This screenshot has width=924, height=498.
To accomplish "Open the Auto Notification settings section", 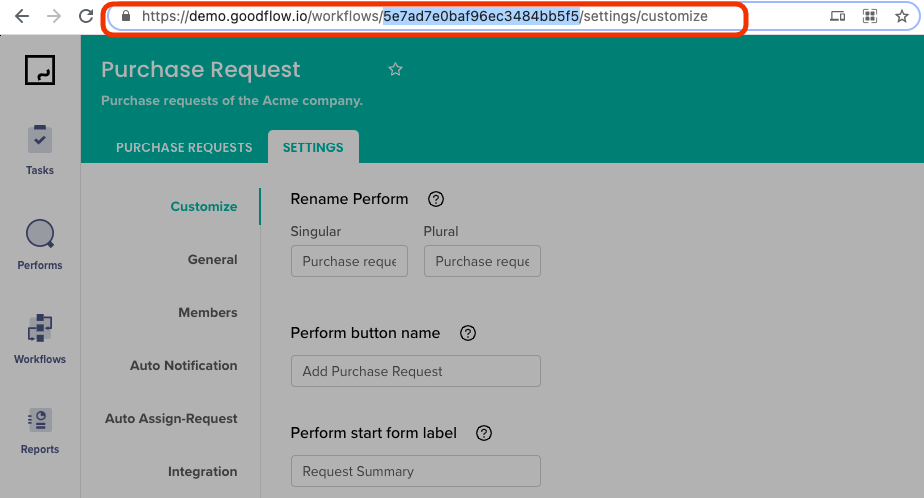I will (x=184, y=365).
